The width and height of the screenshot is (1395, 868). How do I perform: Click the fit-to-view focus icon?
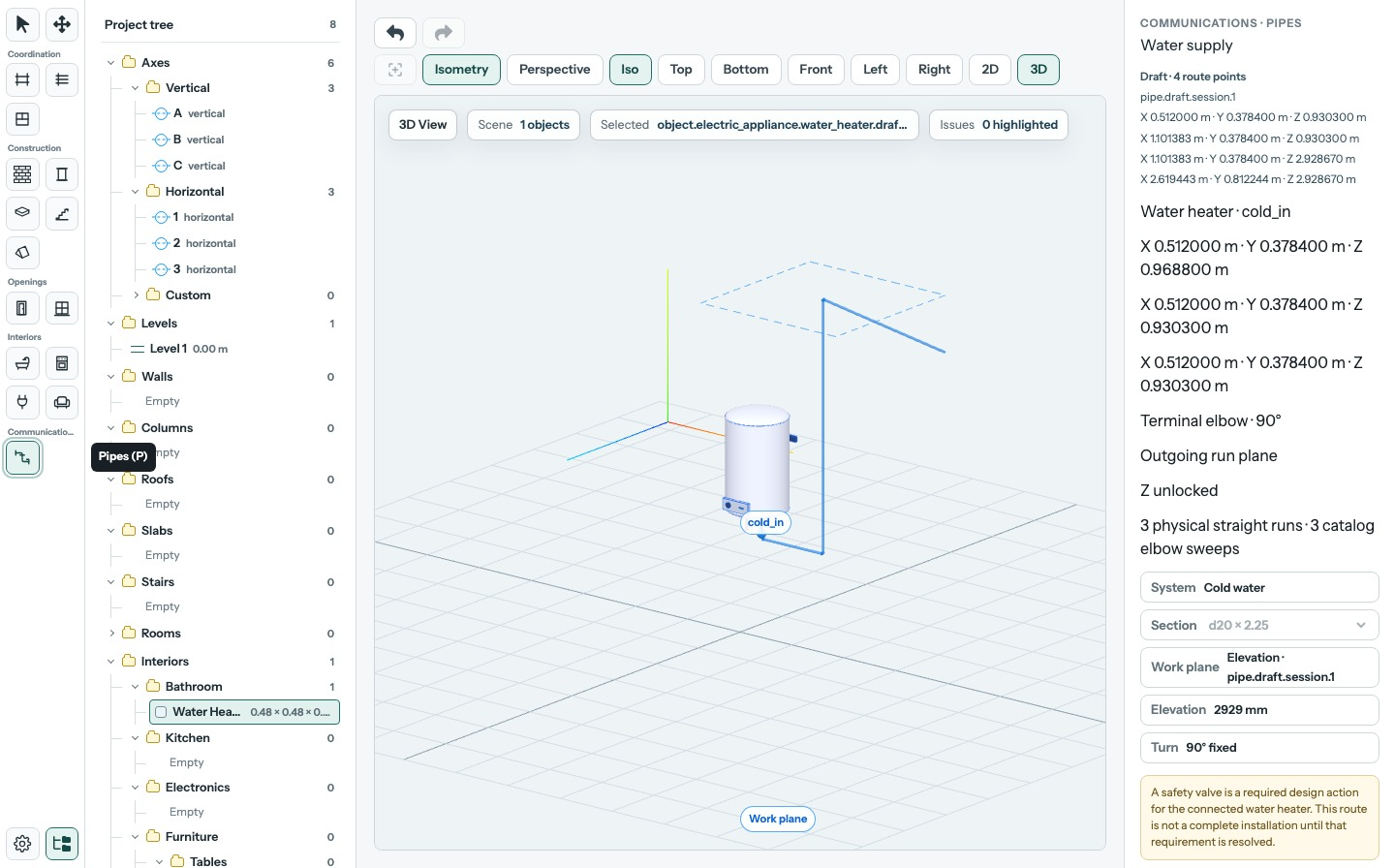pos(395,70)
